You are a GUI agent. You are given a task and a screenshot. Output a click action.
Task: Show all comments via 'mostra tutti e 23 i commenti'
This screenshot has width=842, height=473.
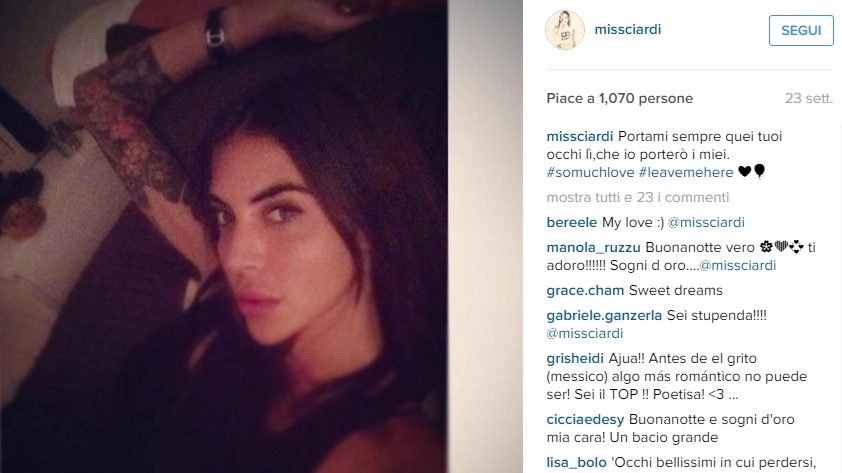point(637,198)
